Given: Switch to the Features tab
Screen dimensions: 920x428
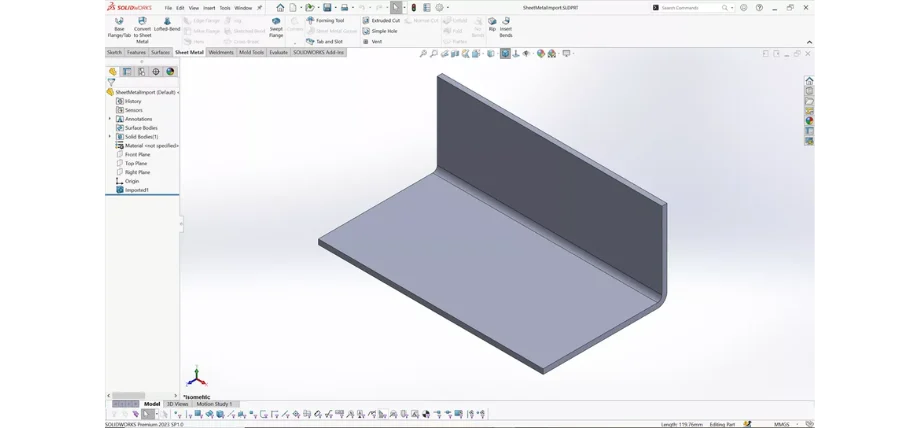Looking at the screenshot, I should [136, 52].
